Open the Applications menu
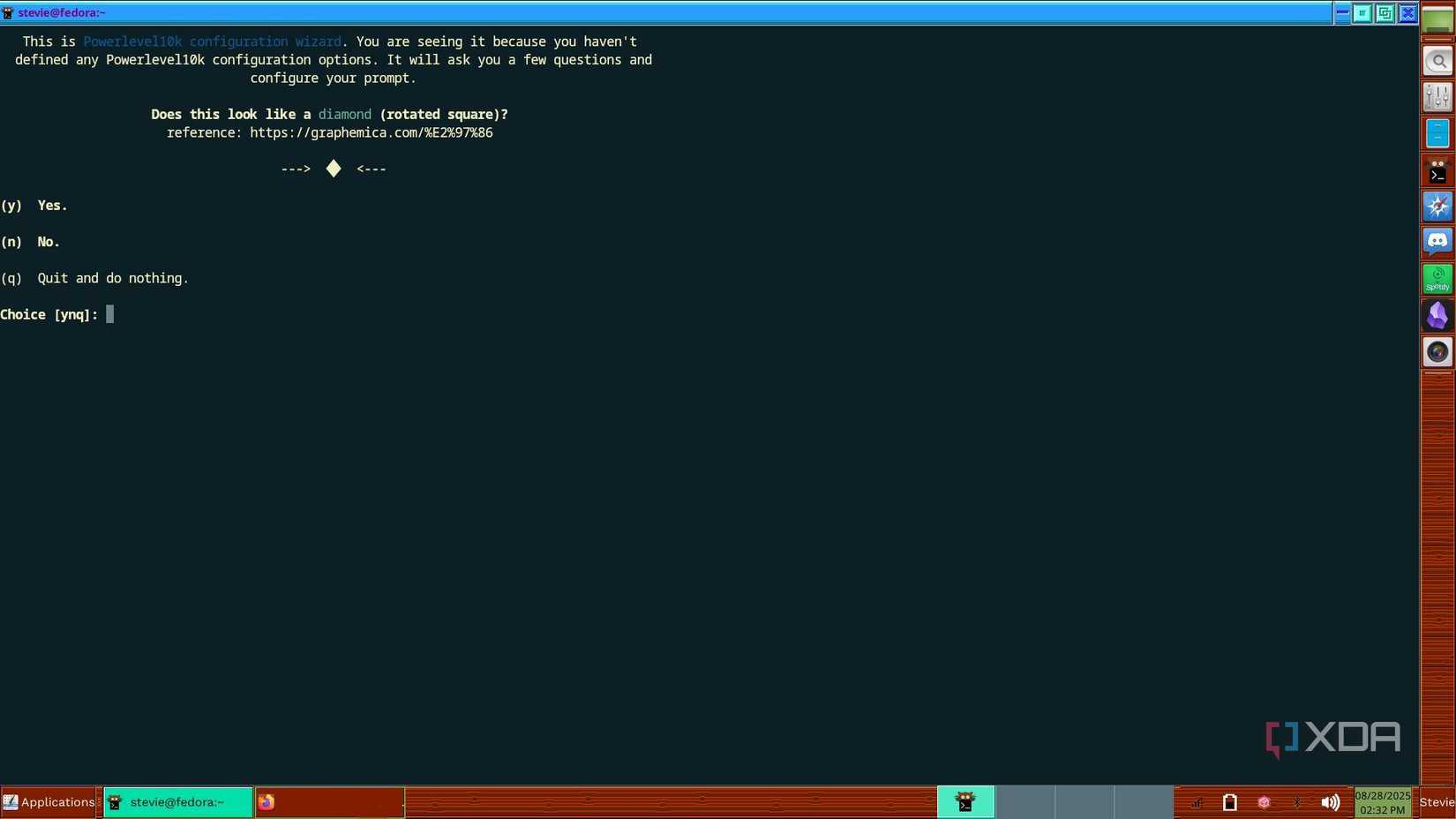This screenshot has height=819, width=1456. [x=49, y=802]
